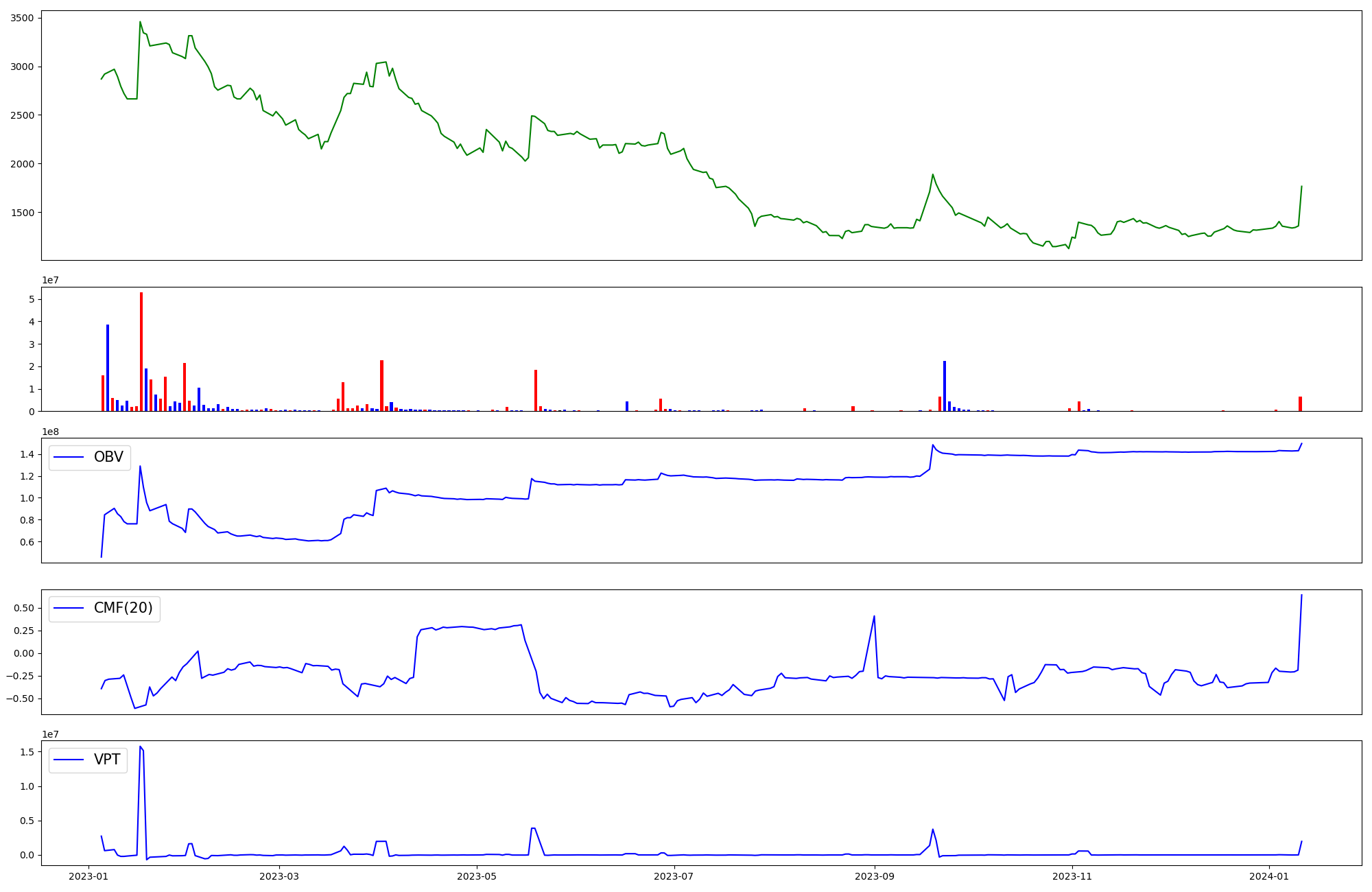This screenshot has height=892, width=1372.
Task: Click the 3500 tick on price axis
Action: 22,18
